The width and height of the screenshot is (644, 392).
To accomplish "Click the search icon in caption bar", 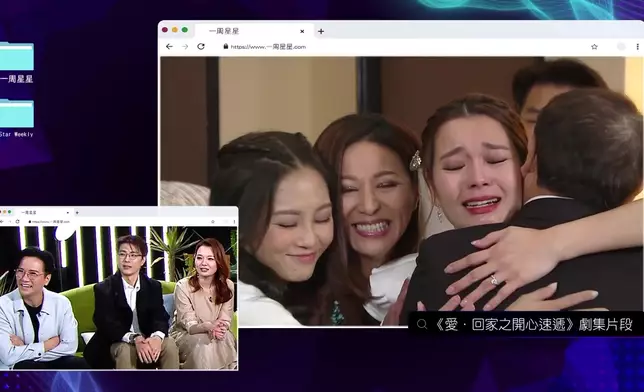I will click(422, 325).
